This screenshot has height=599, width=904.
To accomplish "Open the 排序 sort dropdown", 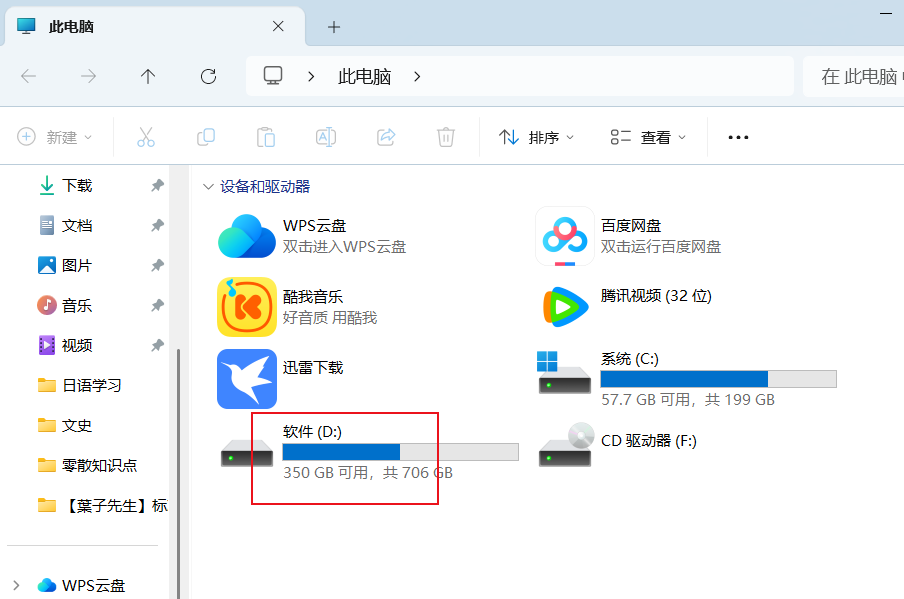I will (536, 137).
